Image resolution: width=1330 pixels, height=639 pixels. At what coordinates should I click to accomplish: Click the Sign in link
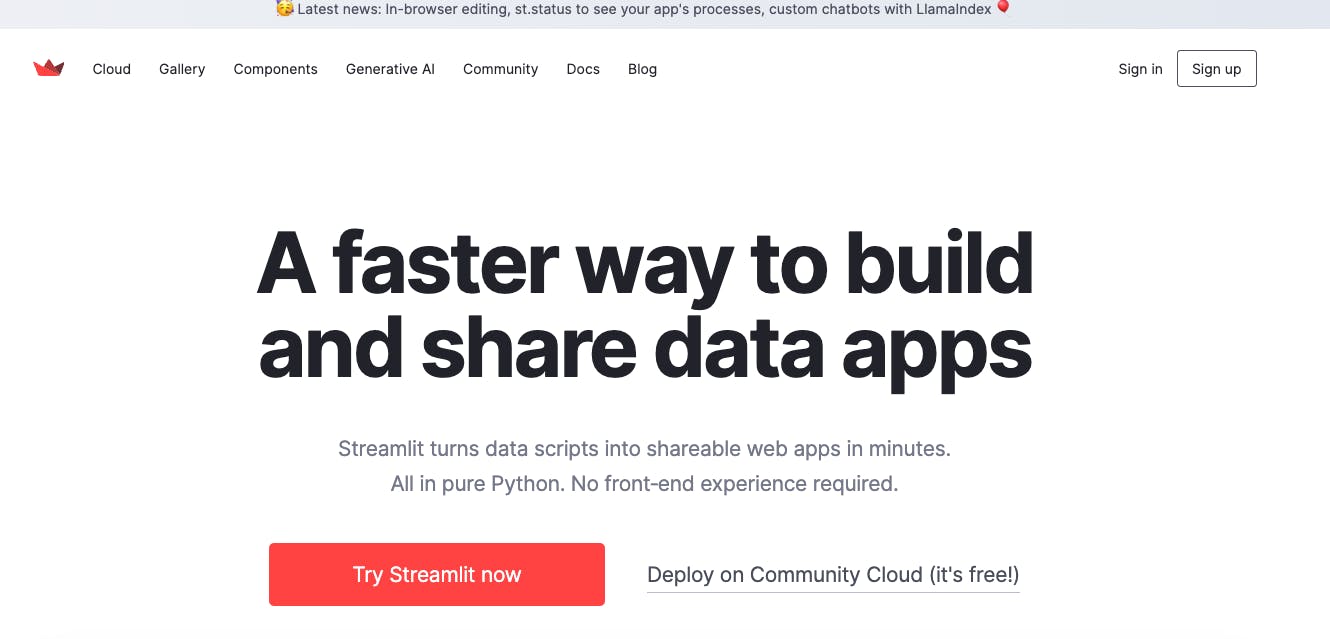point(1140,69)
